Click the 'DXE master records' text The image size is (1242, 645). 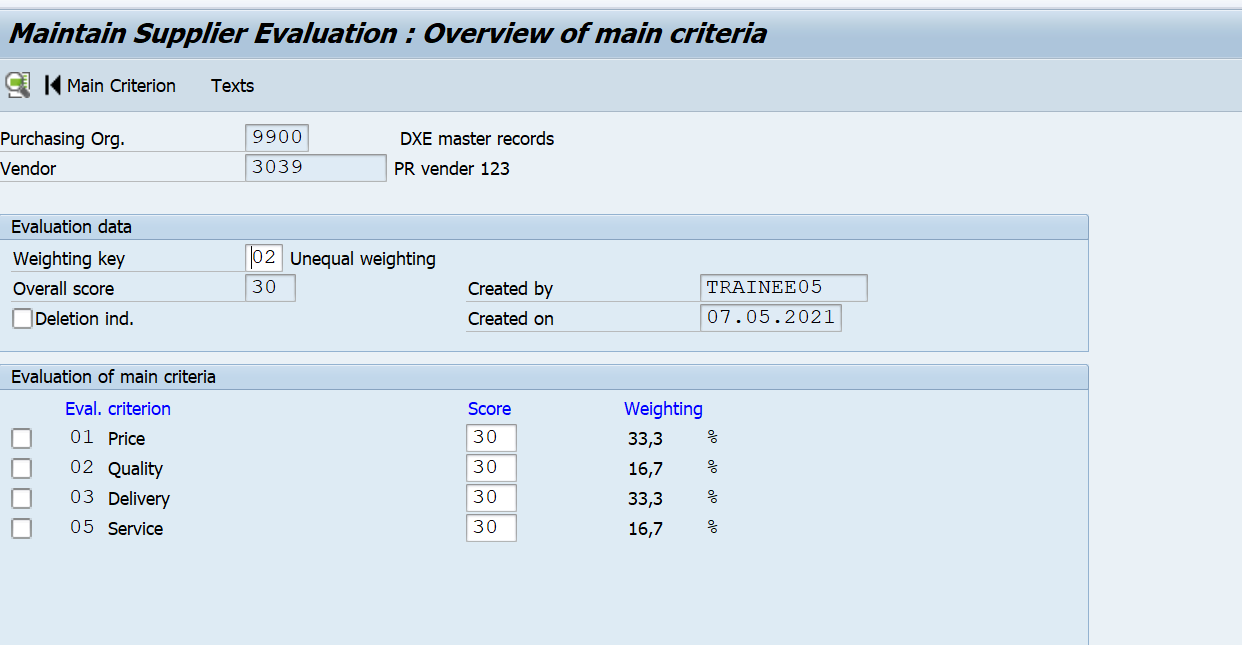(x=477, y=139)
